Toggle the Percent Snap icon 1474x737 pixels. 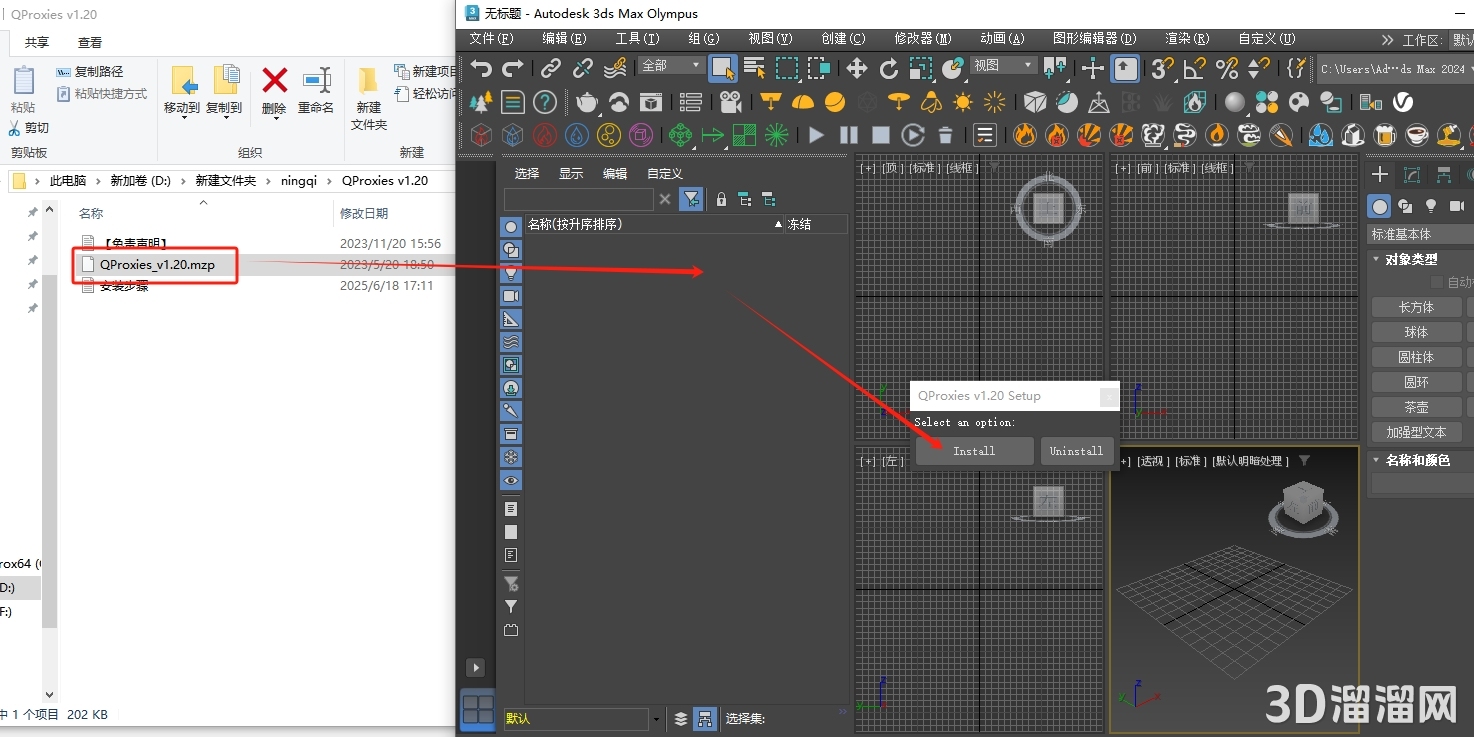(x=1227, y=68)
